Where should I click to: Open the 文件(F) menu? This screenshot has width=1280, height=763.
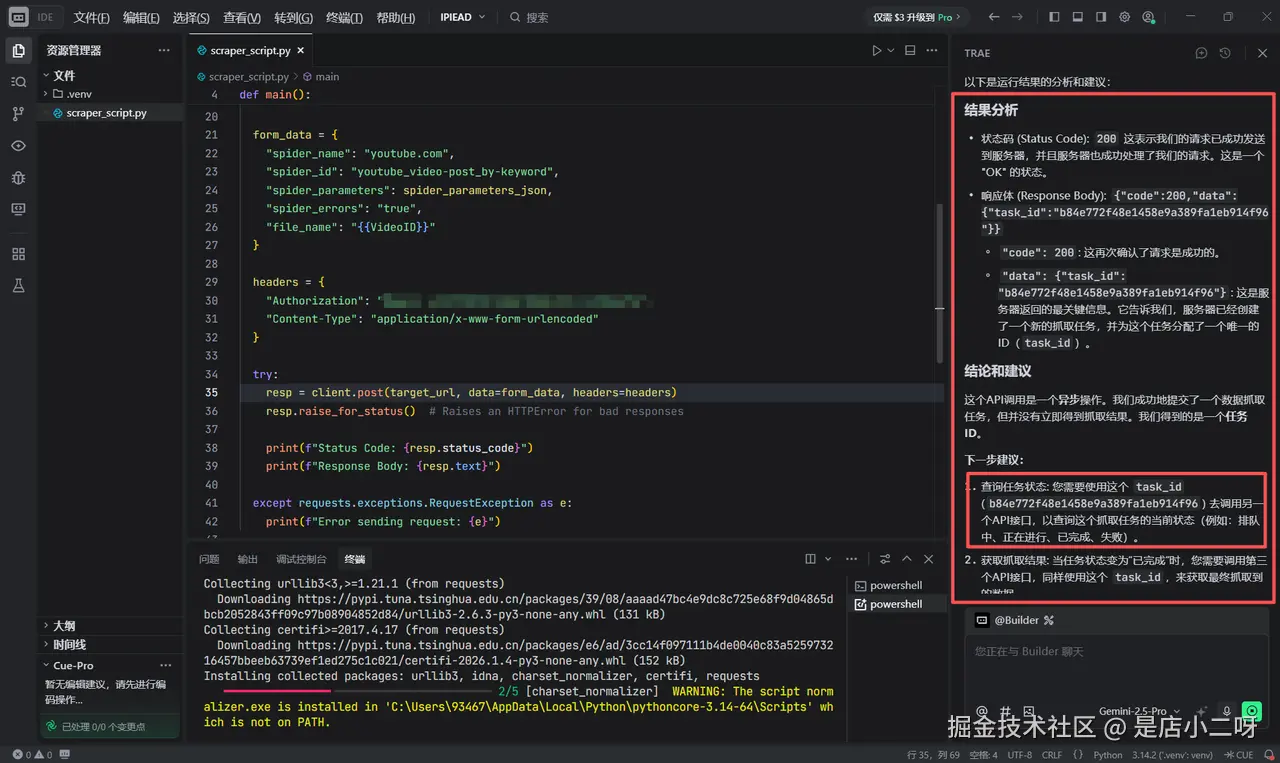pos(91,17)
